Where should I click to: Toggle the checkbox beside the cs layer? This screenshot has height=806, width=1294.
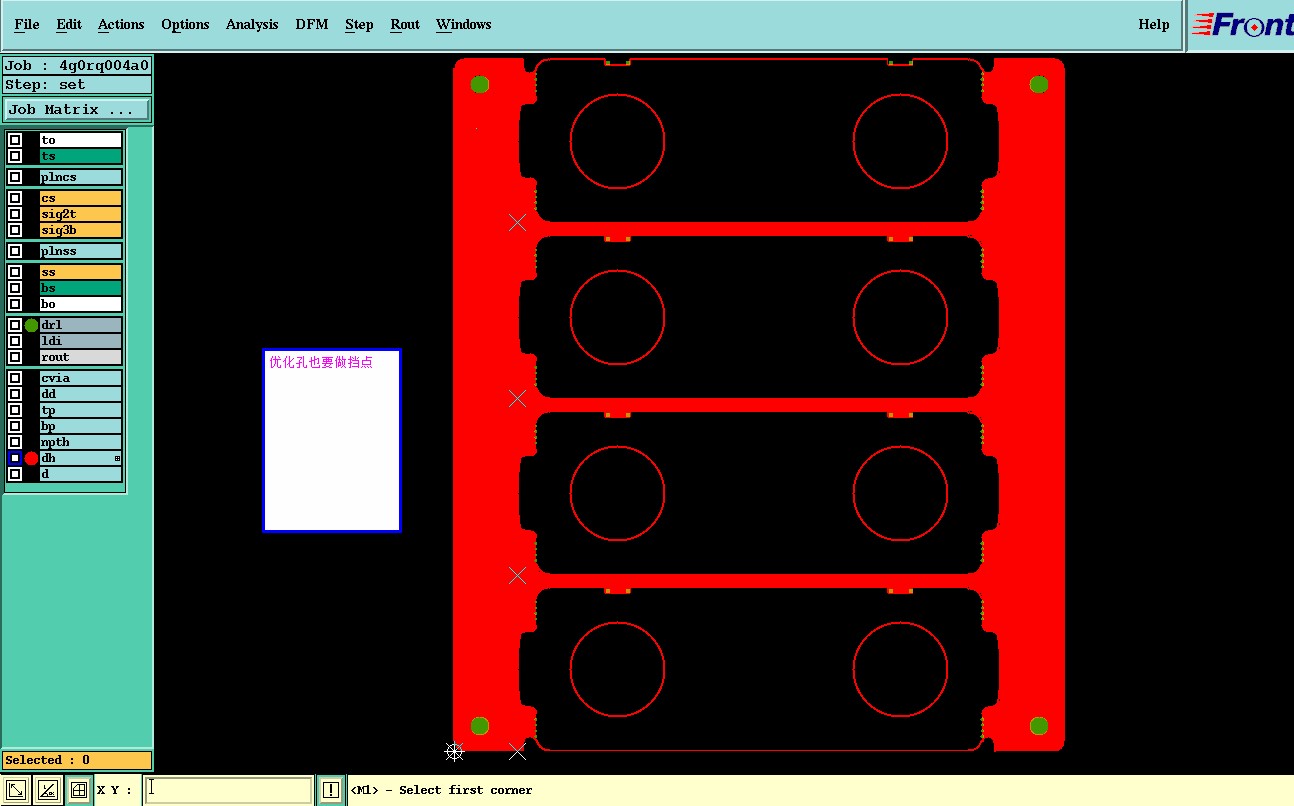tap(15, 198)
